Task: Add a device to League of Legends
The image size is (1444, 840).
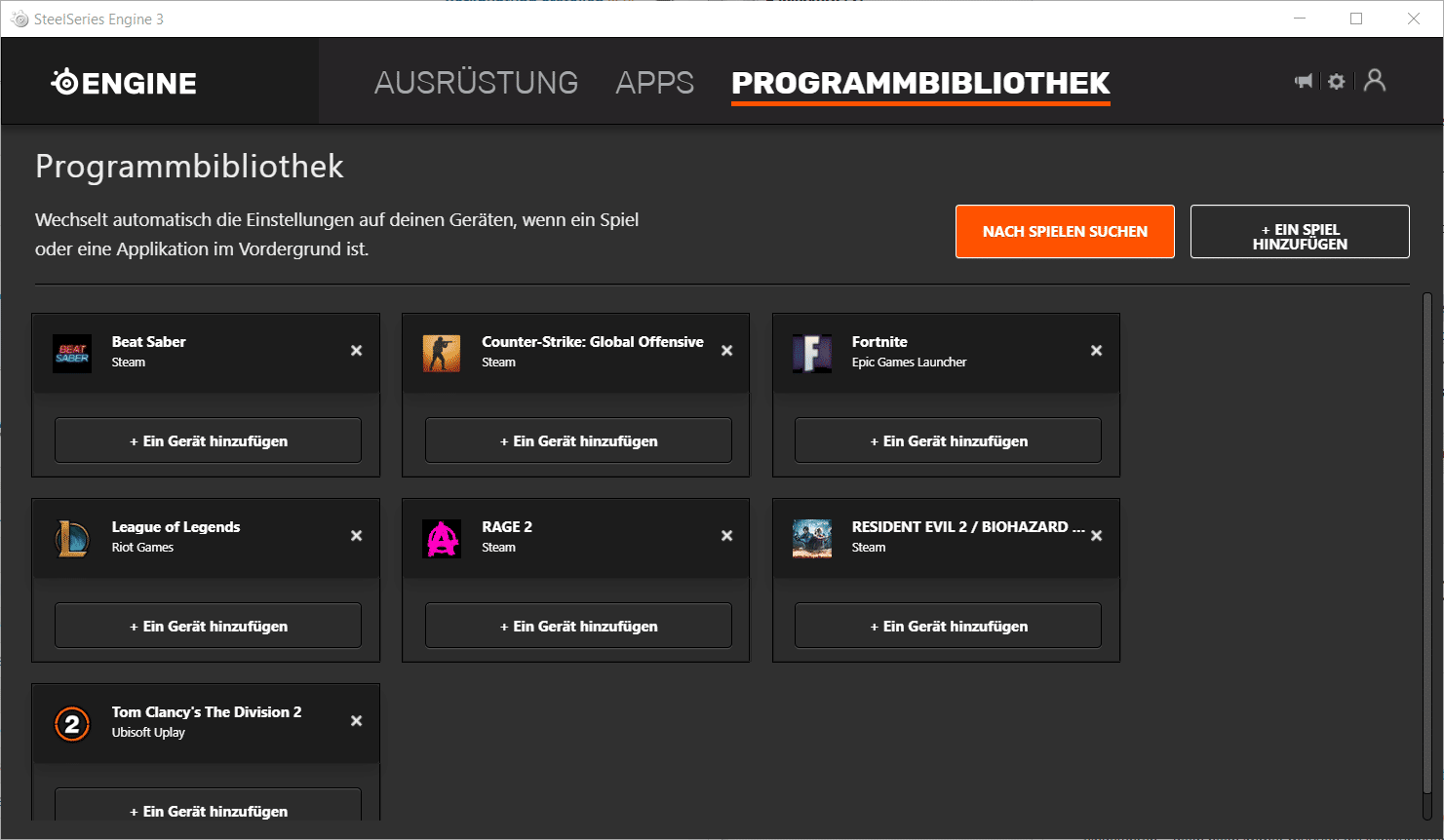Action: (x=208, y=626)
